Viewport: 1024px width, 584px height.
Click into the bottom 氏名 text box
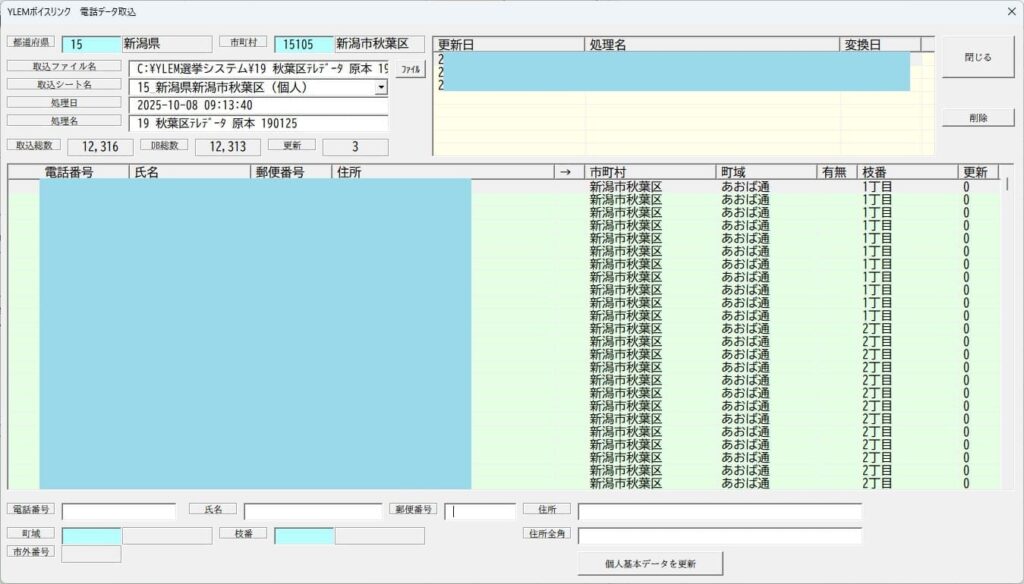(x=312, y=512)
